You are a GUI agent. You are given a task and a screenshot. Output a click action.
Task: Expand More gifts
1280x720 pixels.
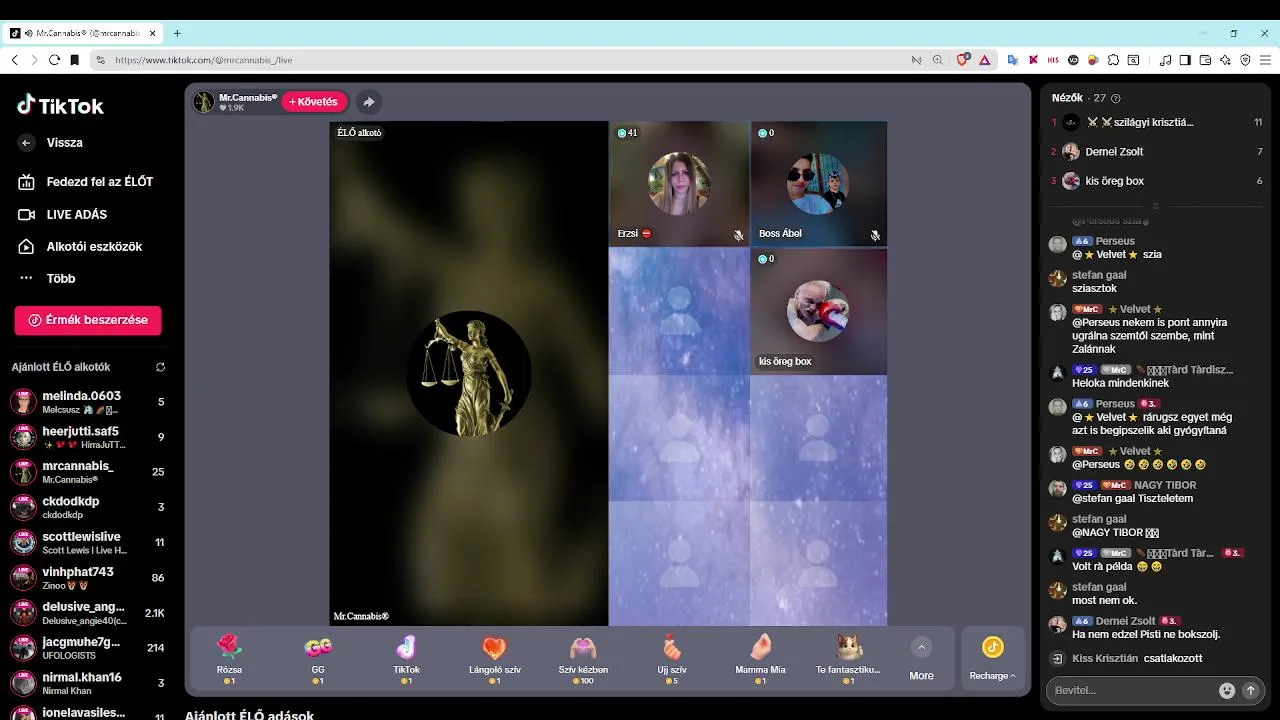click(x=921, y=658)
